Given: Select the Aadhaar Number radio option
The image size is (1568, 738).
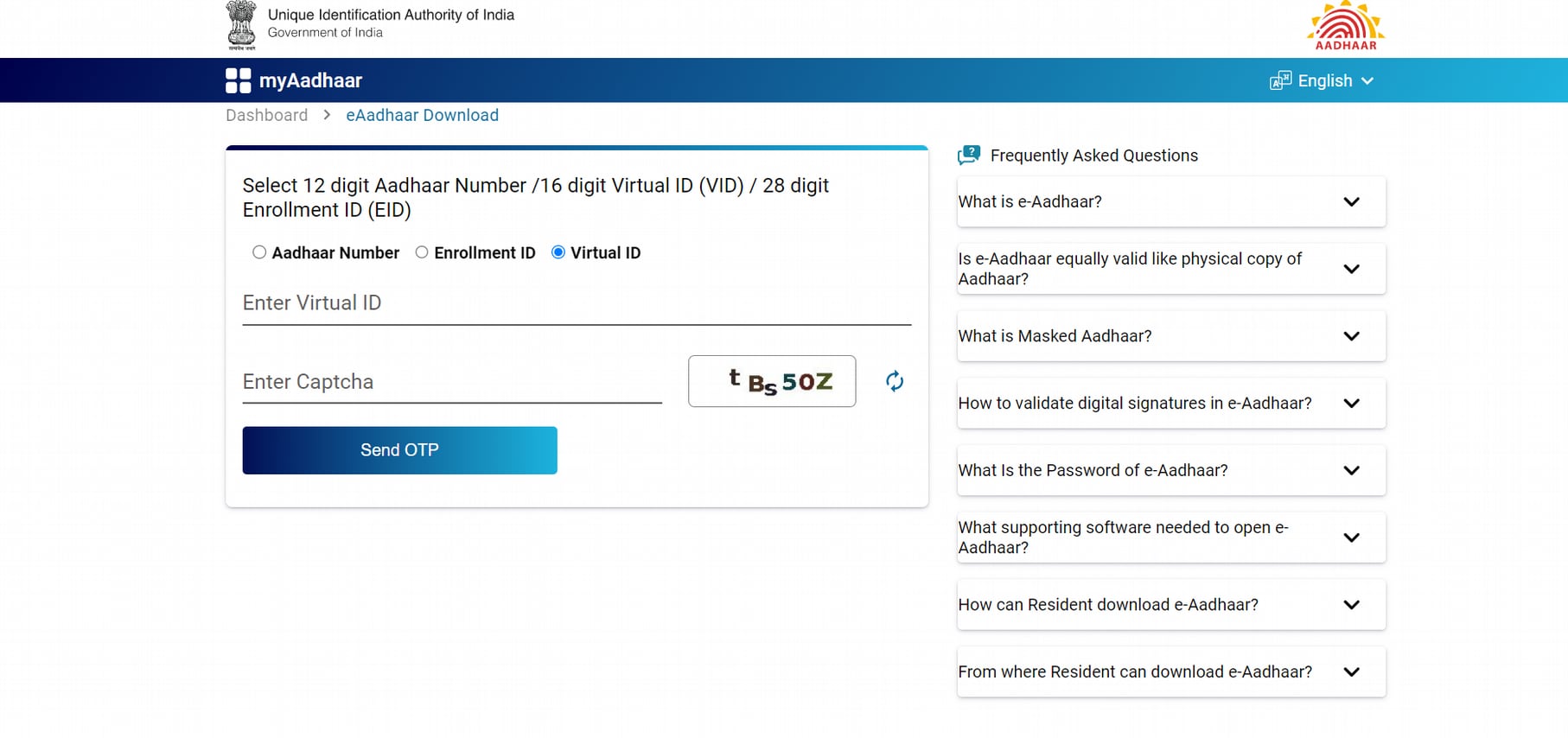Looking at the screenshot, I should [259, 252].
